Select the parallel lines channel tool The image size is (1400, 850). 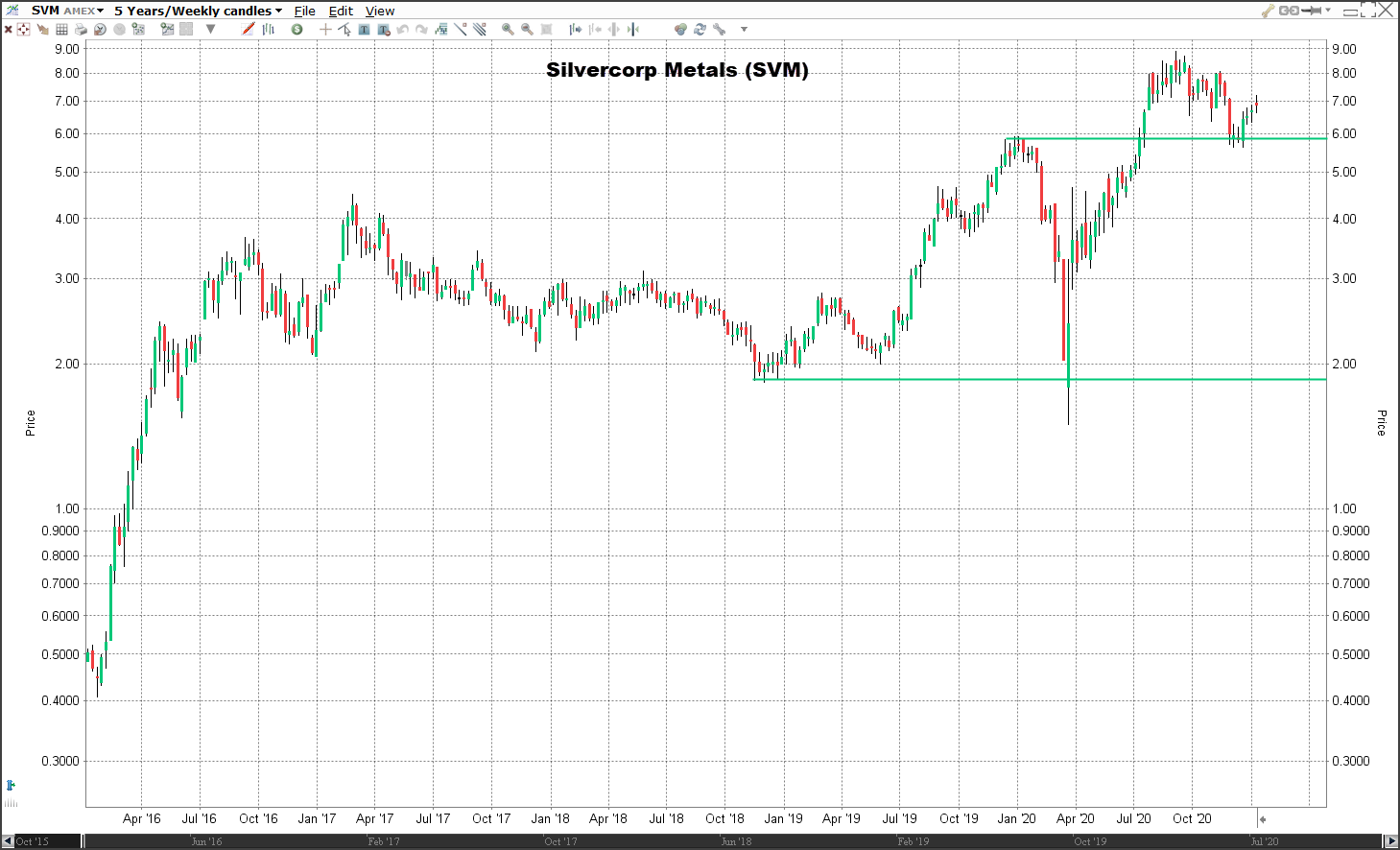[480, 29]
